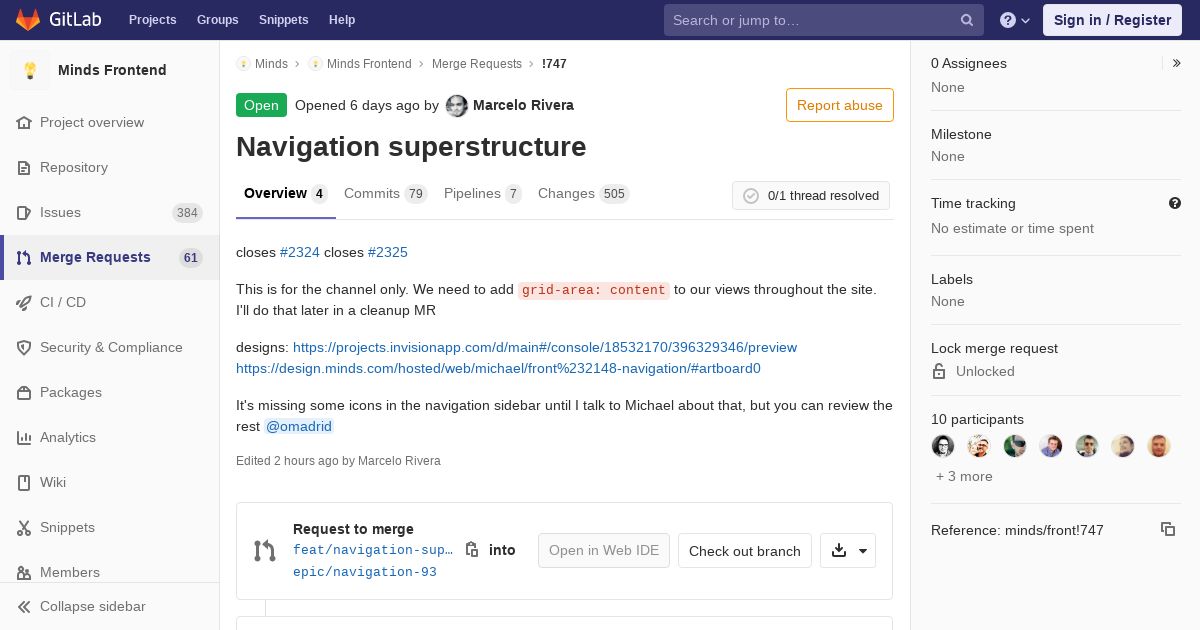The image size is (1200, 630).
Task: Open the Help top menu item
Action: 342,20
